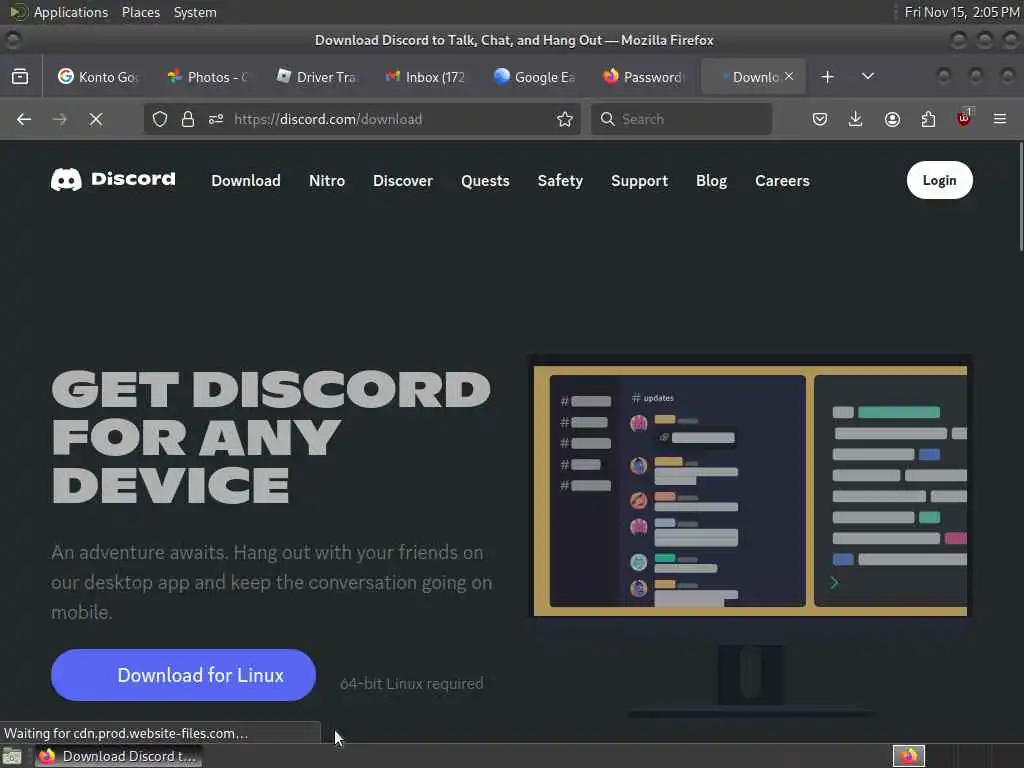Switch to Password tab
The image size is (1024, 768).
[644, 77]
